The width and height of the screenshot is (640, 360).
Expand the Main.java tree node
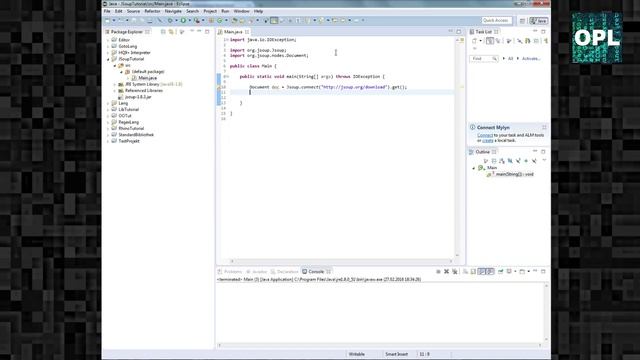(128, 78)
